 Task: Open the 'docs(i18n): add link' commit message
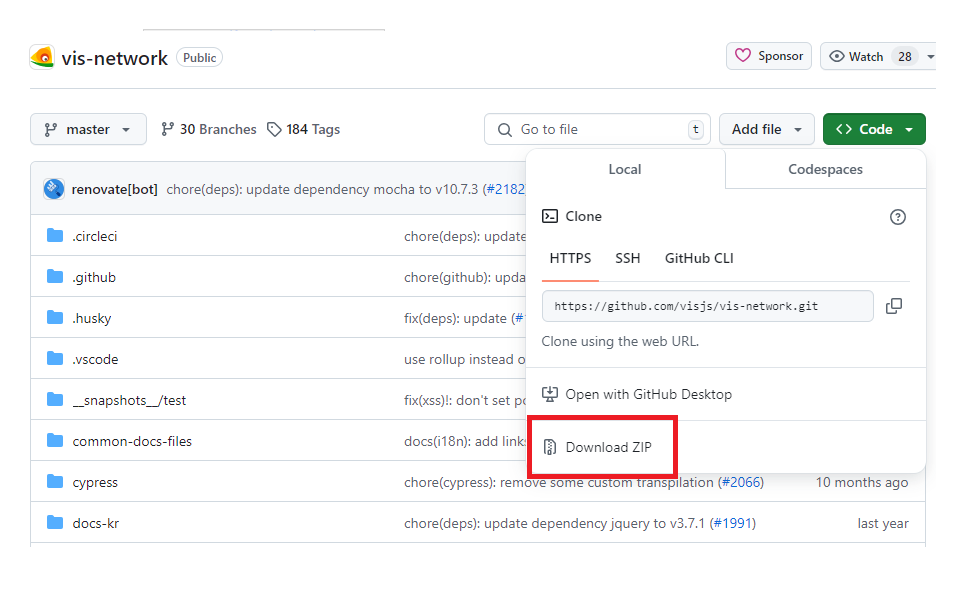464,441
